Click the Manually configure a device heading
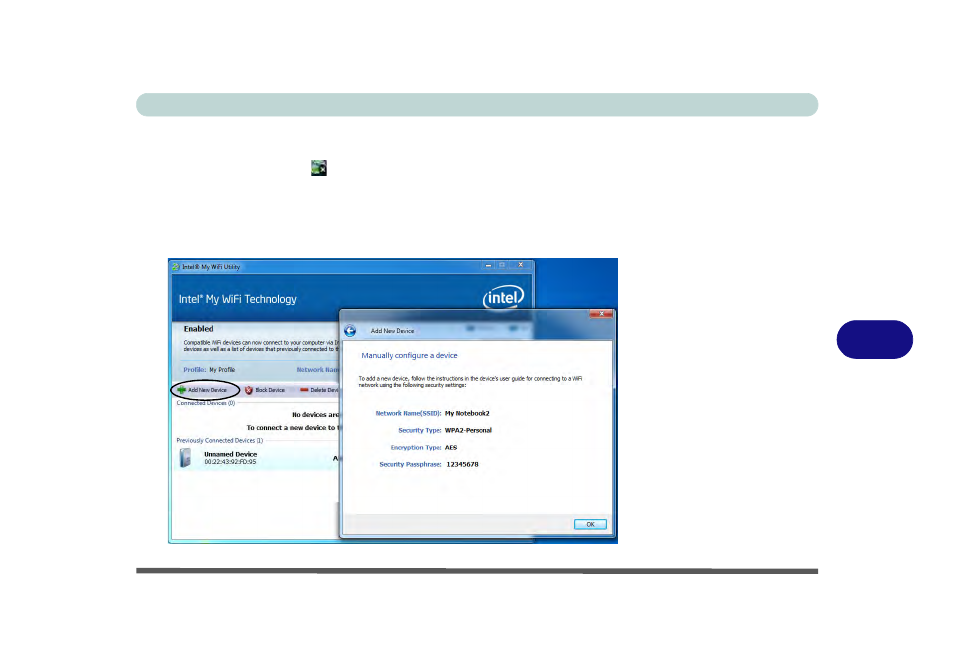Screen dimensions: 954x672 click(410, 355)
